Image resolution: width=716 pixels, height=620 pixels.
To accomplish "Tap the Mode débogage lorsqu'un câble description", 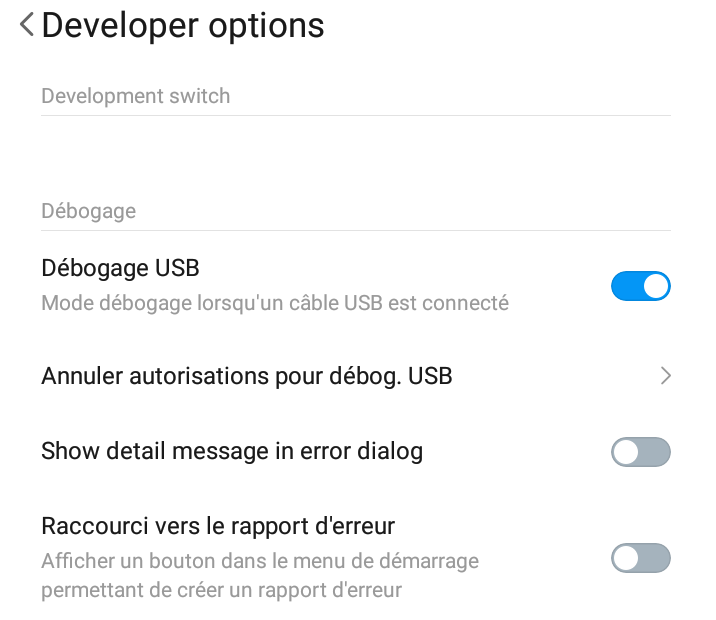I will click(x=275, y=303).
